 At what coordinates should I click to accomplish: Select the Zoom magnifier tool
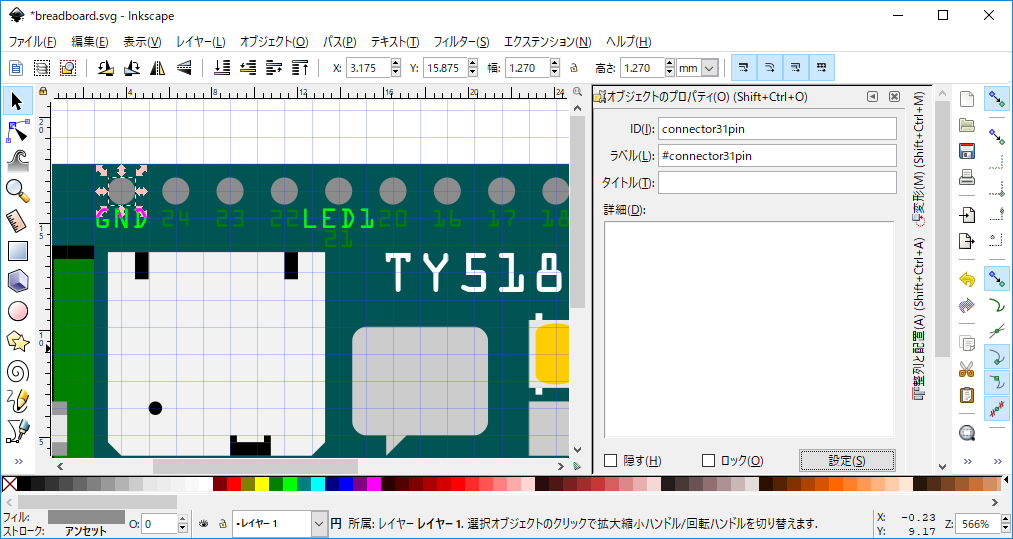click(x=18, y=190)
